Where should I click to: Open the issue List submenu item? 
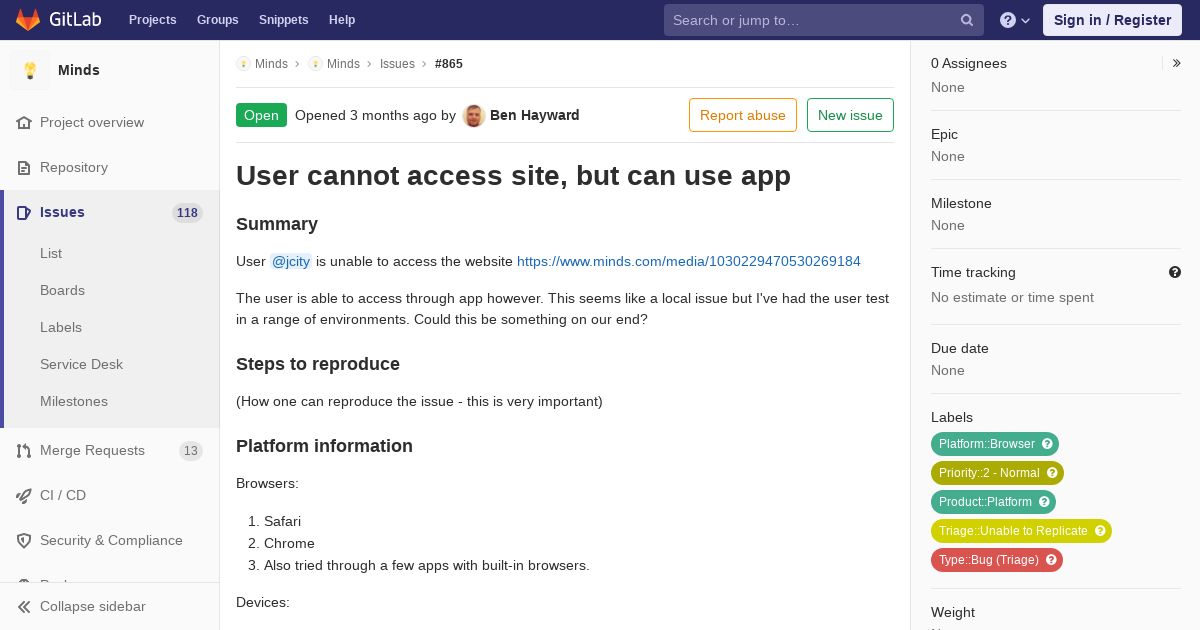51,253
